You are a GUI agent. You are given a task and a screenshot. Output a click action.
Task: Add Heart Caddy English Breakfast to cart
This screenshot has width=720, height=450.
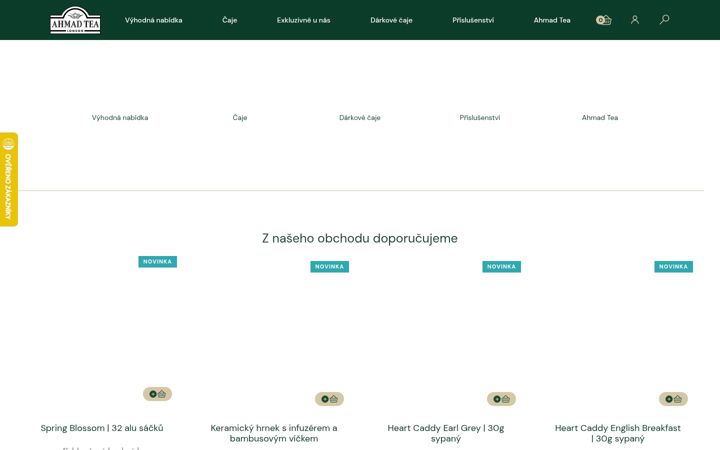pos(673,399)
